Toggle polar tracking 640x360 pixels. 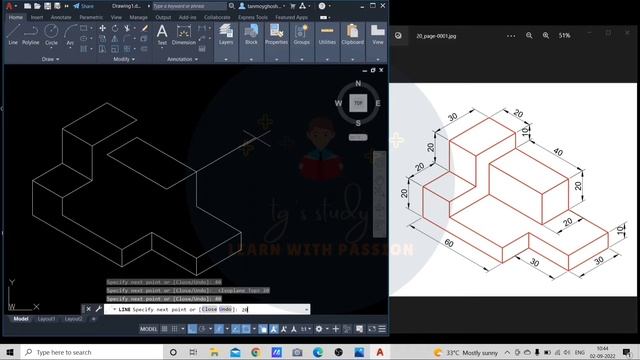[x=202, y=329]
